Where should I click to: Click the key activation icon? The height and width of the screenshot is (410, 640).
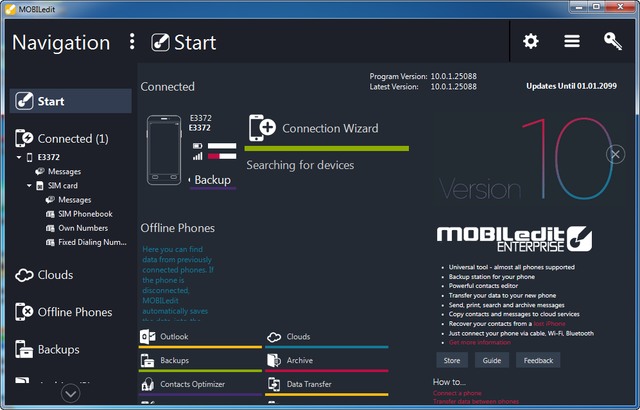point(613,42)
